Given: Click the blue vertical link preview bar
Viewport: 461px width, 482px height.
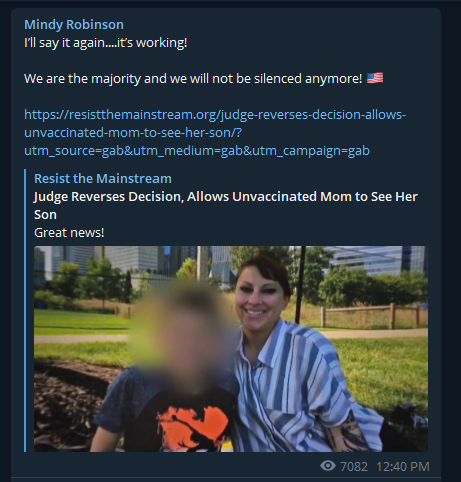Looking at the screenshot, I should 25,311.
